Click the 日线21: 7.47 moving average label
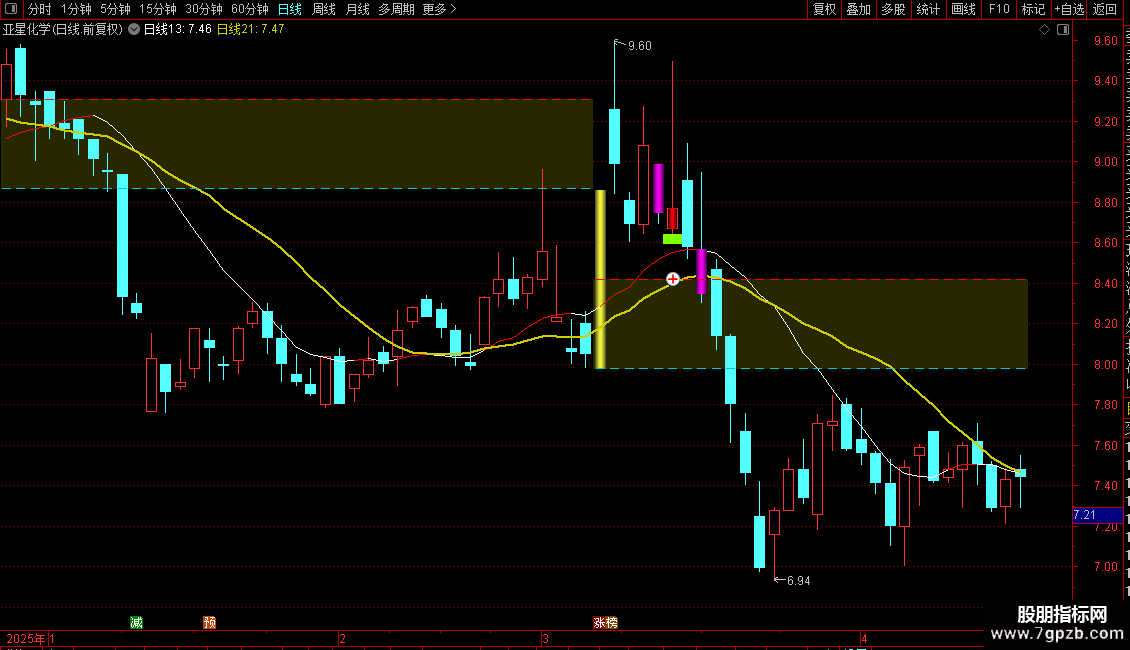The image size is (1130, 650). click(251, 30)
